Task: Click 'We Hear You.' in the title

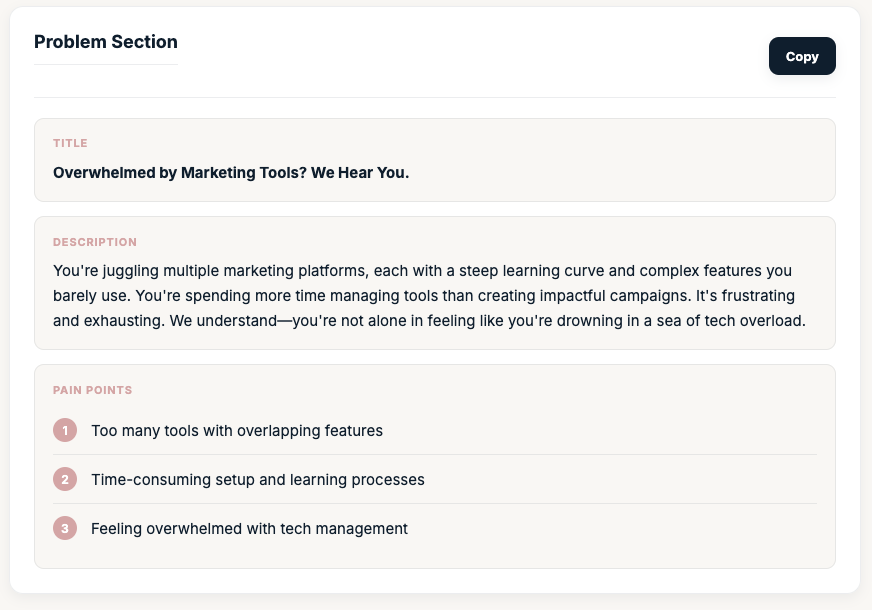Action: tap(360, 173)
